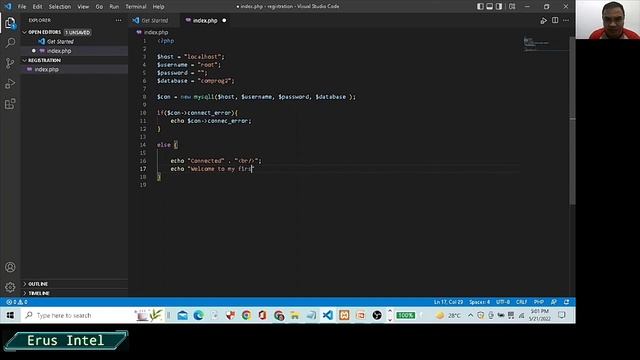Screen dimensions: 640x360
Task: Open the Source Control view
Action: tap(10, 63)
